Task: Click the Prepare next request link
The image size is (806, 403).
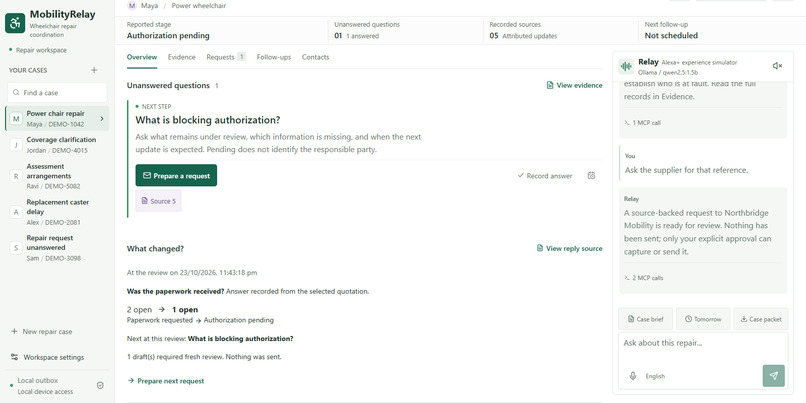Action: [166, 381]
